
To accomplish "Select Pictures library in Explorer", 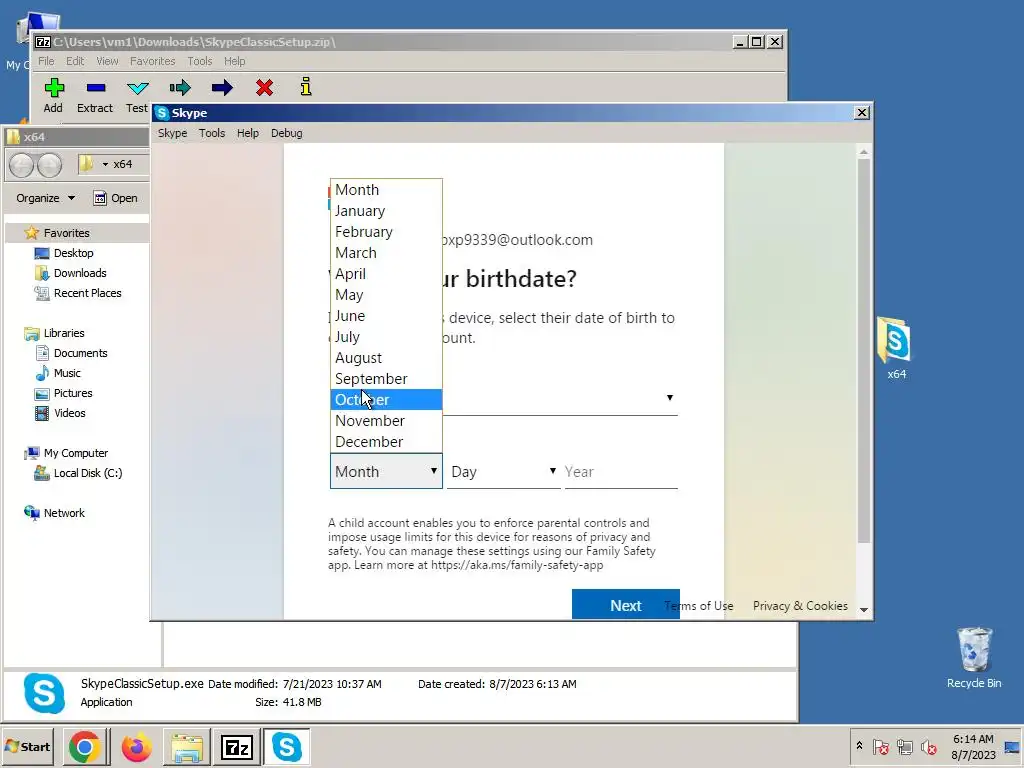I will [72, 393].
